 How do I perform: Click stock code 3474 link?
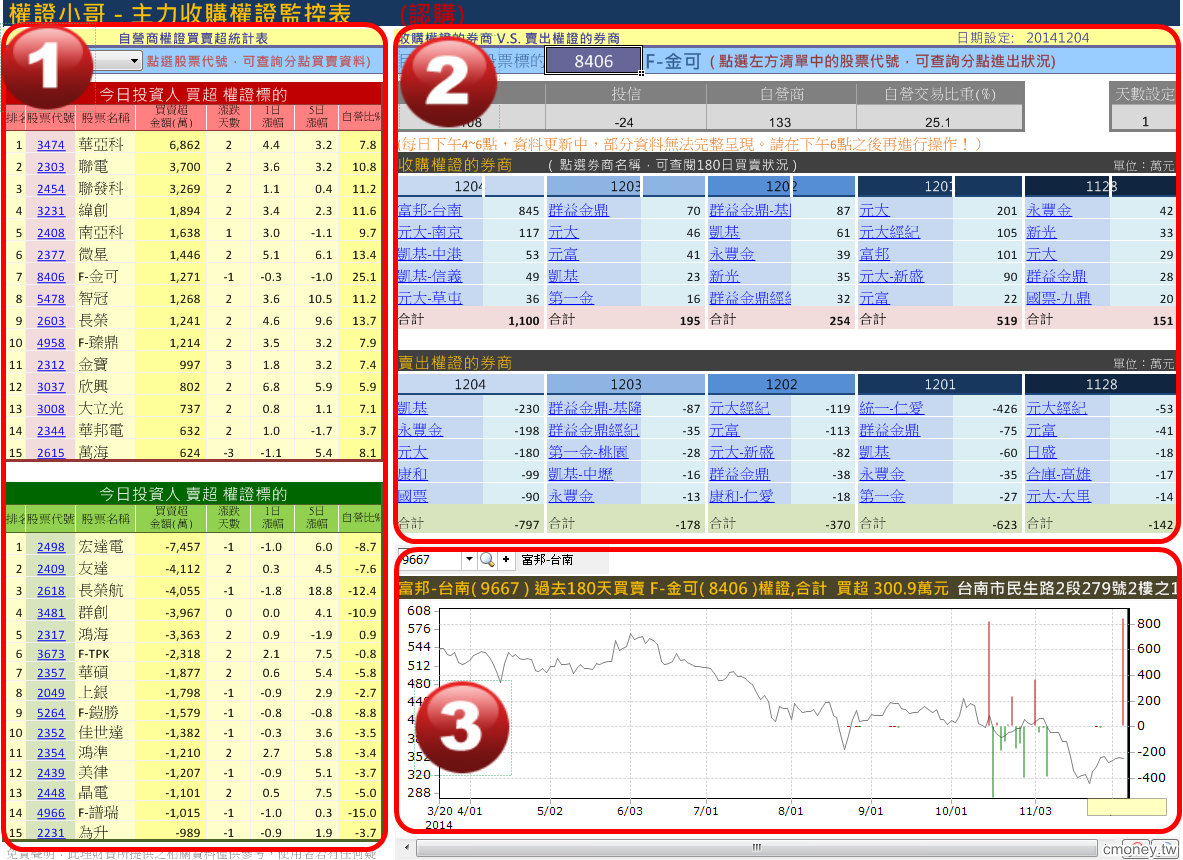[x=51, y=145]
